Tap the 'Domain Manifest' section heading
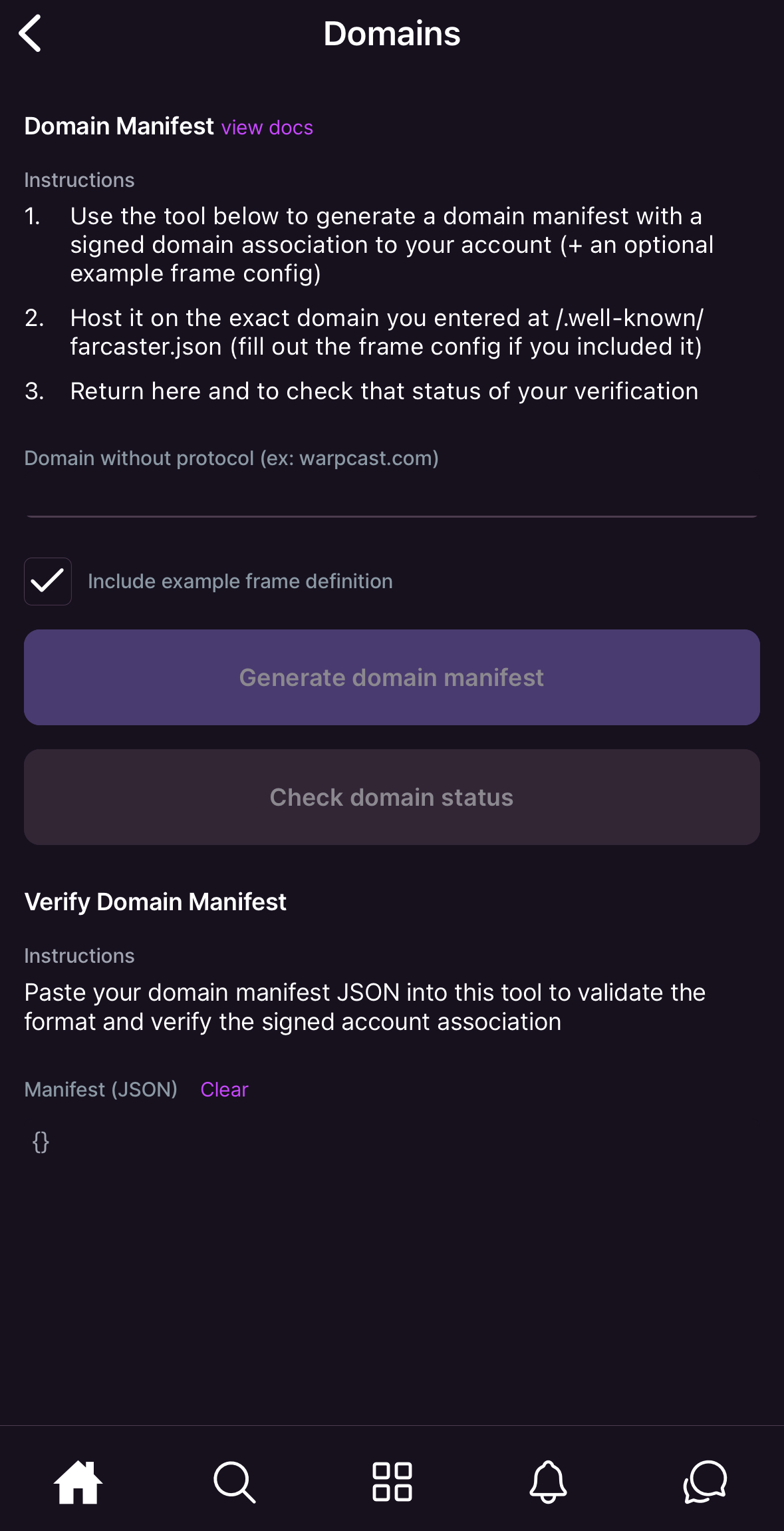Image resolution: width=784 pixels, height=1531 pixels. pyautogui.click(x=119, y=126)
